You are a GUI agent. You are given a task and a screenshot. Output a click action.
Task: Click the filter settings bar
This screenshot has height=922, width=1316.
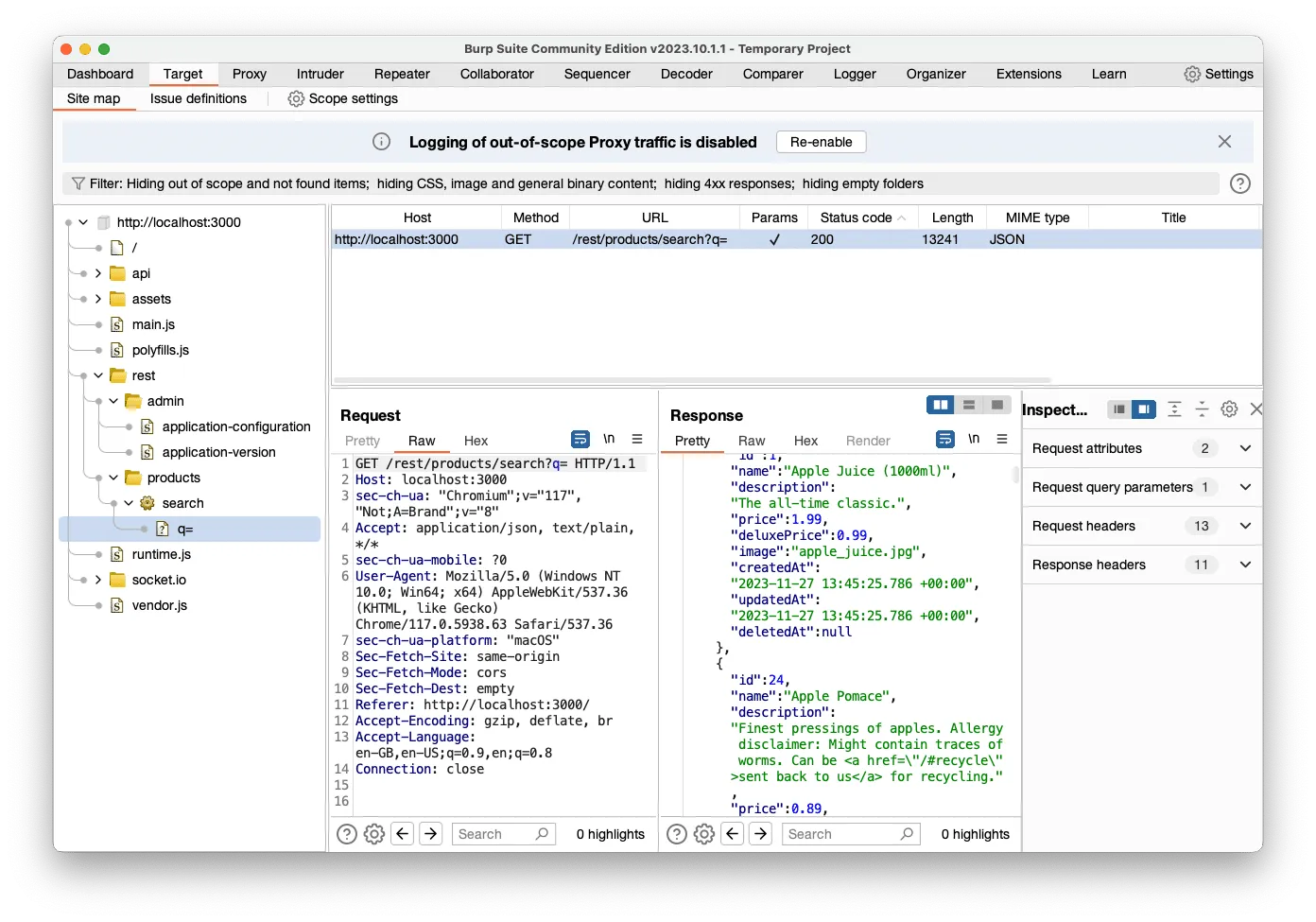click(x=641, y=183)
